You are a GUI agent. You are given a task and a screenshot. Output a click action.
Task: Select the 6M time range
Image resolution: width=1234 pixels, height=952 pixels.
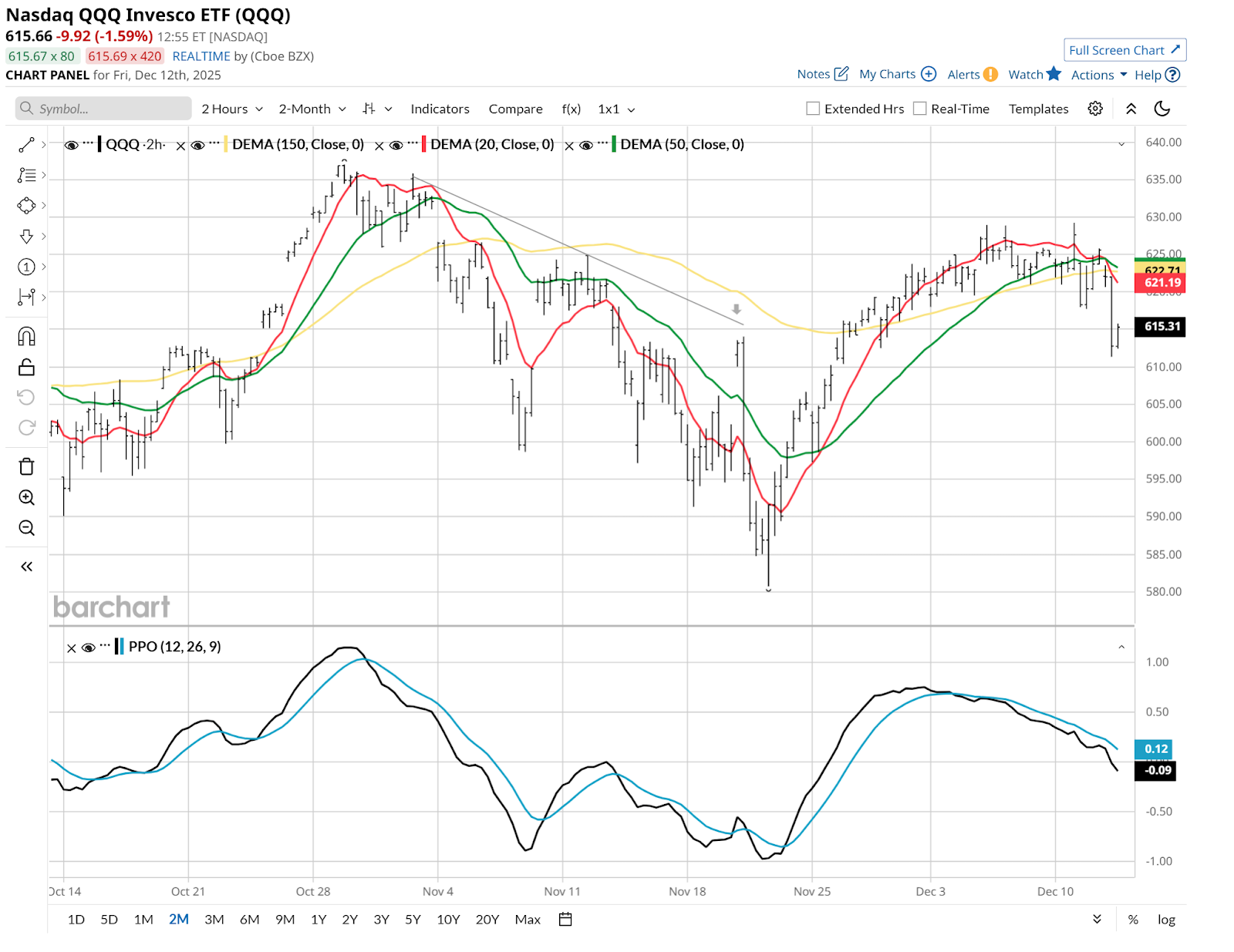point(249,919)
